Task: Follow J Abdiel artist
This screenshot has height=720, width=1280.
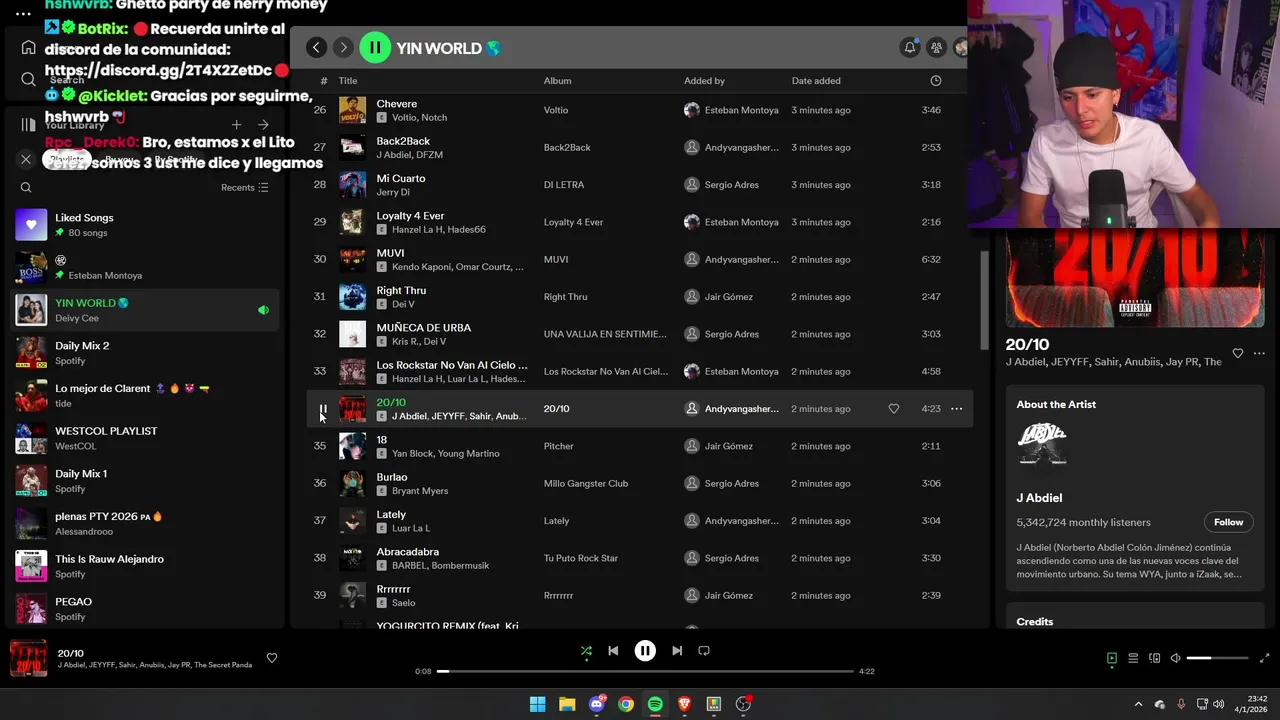Action: pos(1228,522)
